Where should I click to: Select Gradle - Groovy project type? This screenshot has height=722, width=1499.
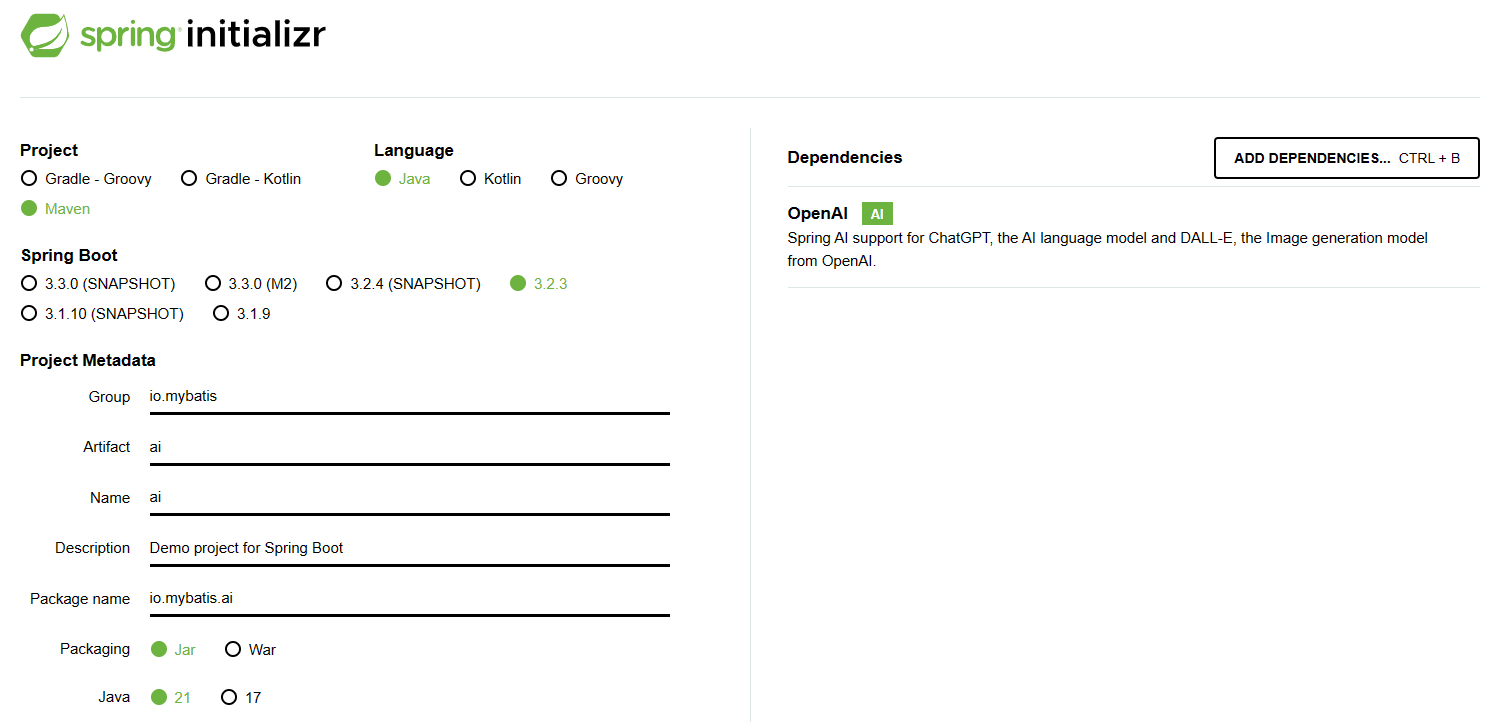(29, 179)
